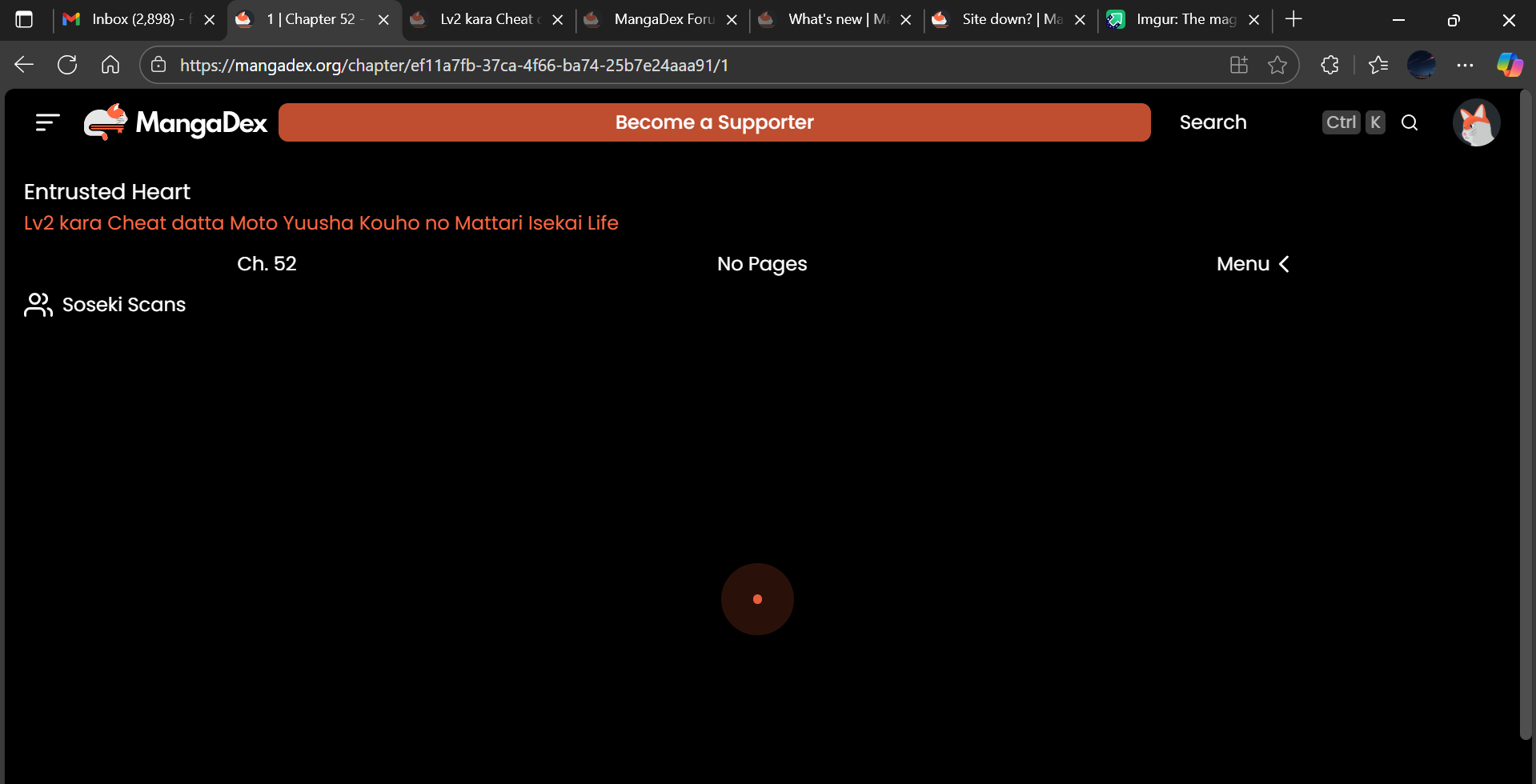1536x784 pixels.
Task: Open the Lv2 kara Cheat manga title link
Action: (321, 223)
